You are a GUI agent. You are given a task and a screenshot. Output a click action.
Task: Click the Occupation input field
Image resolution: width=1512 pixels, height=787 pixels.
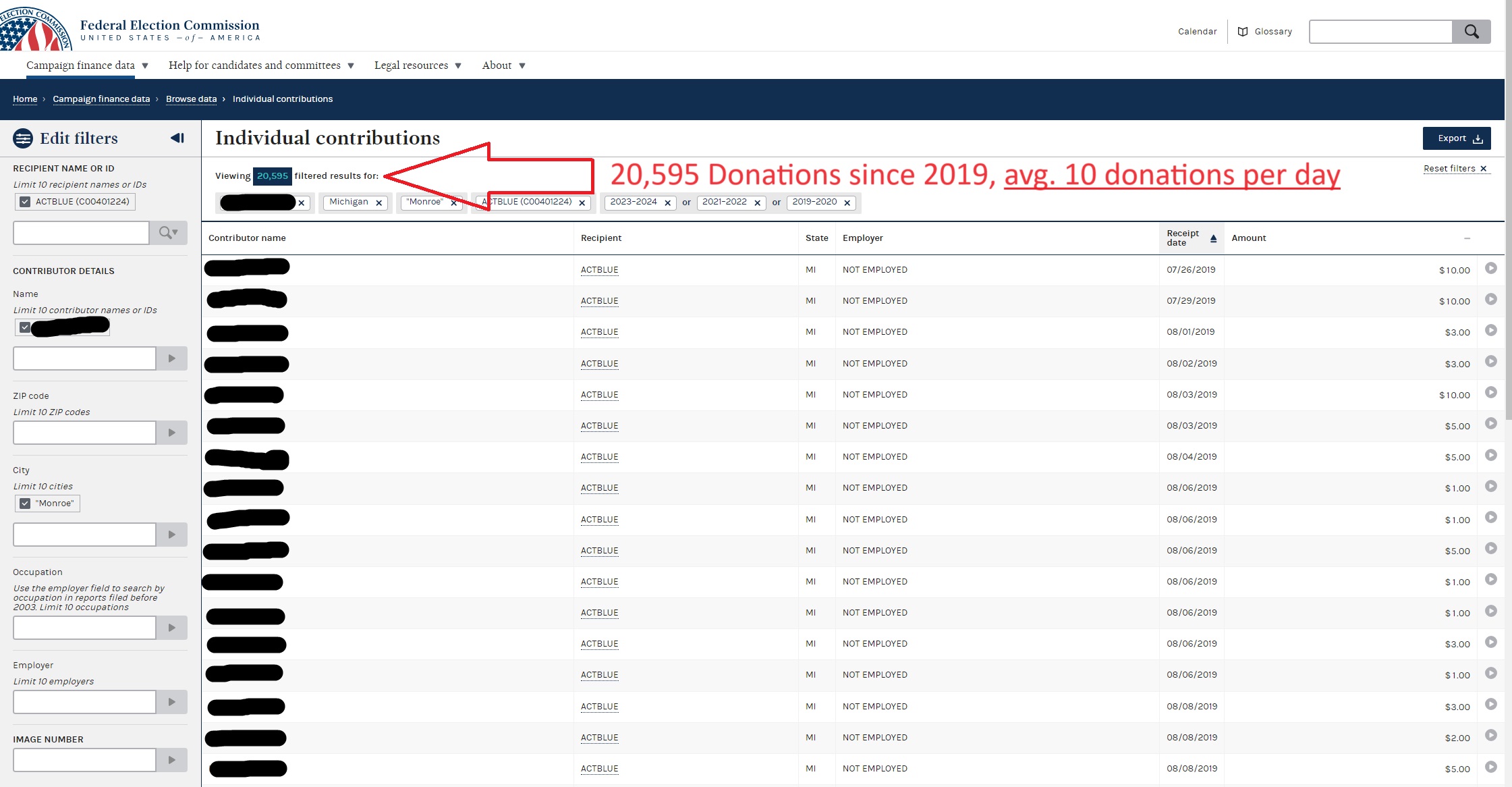(x=84, y=628)
